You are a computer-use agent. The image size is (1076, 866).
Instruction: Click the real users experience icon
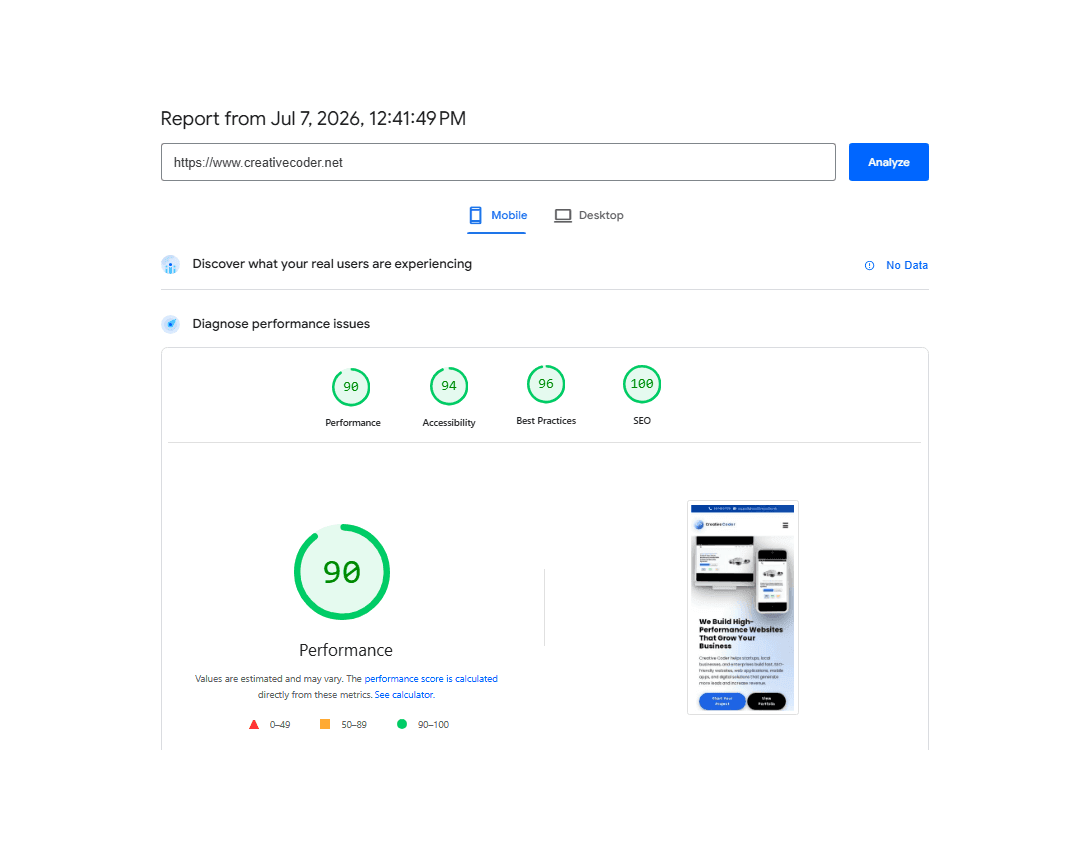[x=170, y=264]
